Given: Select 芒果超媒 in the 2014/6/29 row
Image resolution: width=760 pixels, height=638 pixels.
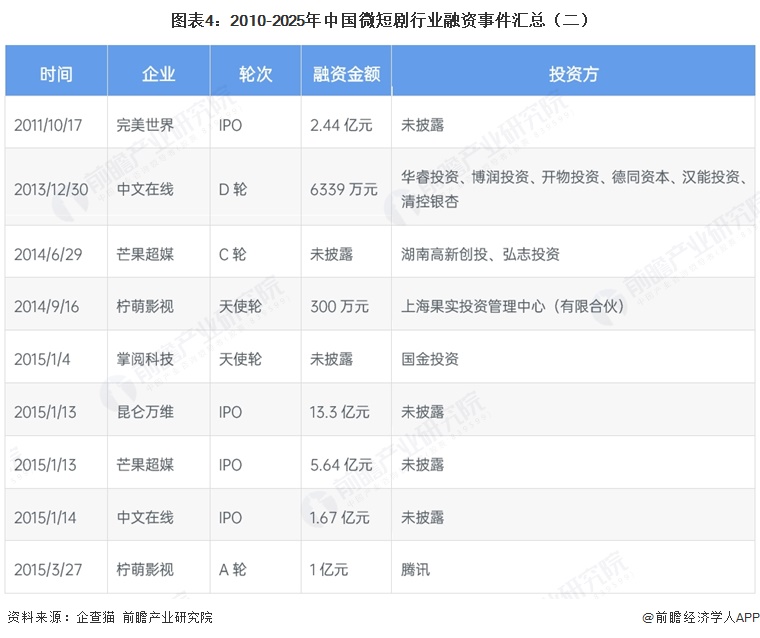Looking at the screenshot, I should 145,254.
